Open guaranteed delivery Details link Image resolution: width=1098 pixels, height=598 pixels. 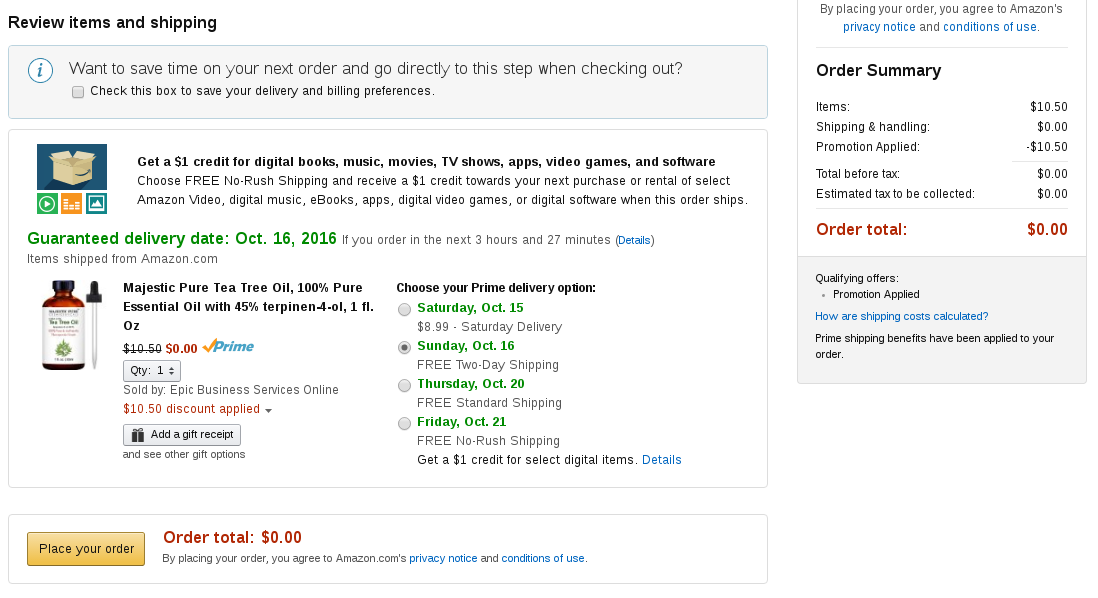pyautogui.click(x=634, y=240)
